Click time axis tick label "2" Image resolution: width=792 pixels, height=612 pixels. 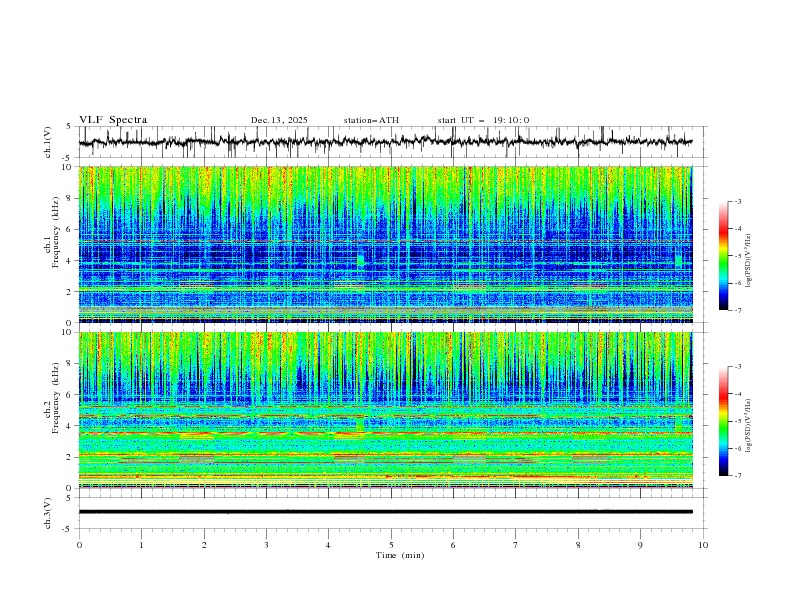204,545
